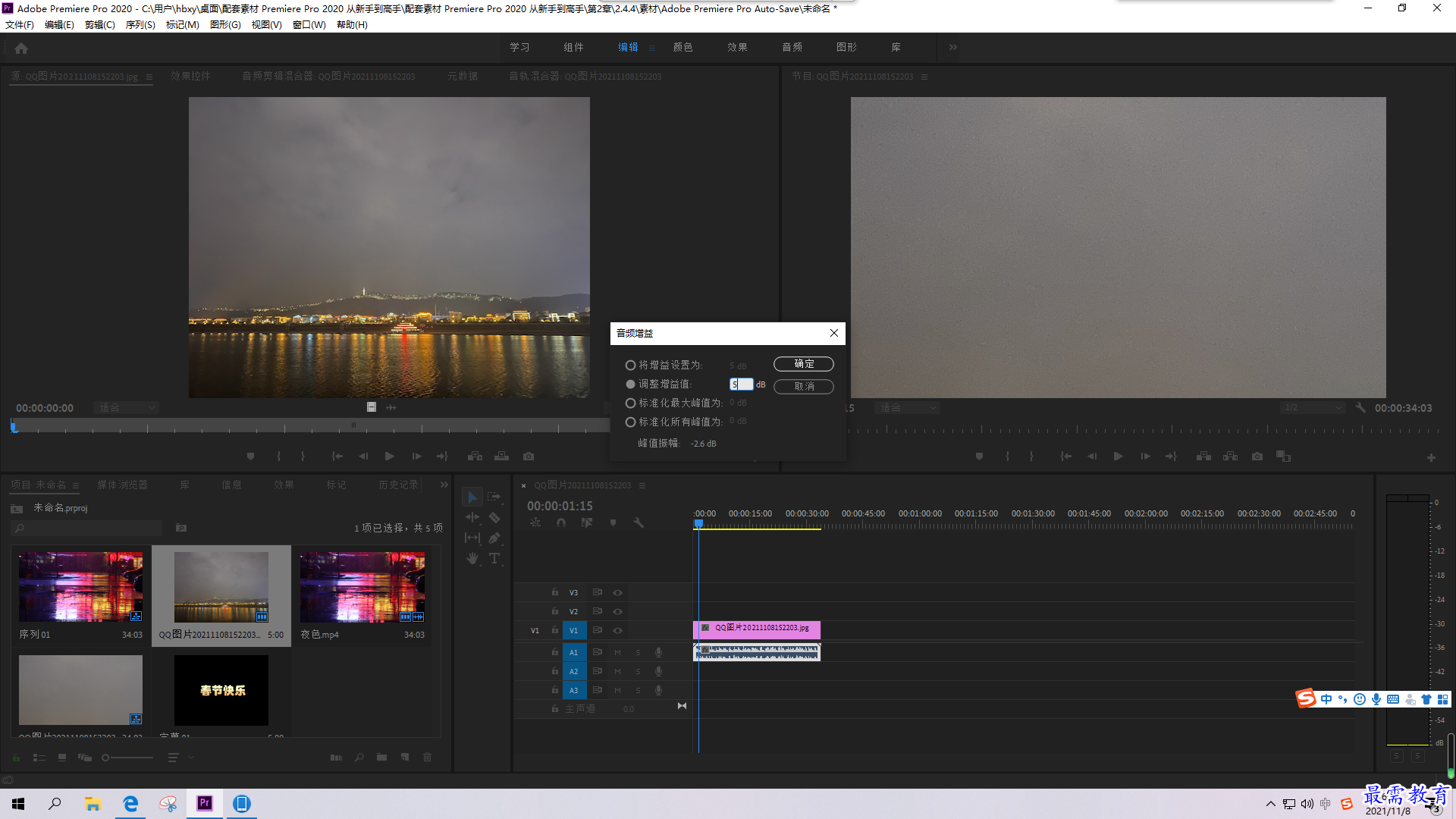Screen dimensions: 1456x819
Task: Select the Slip tool
Action: point(472,538)
